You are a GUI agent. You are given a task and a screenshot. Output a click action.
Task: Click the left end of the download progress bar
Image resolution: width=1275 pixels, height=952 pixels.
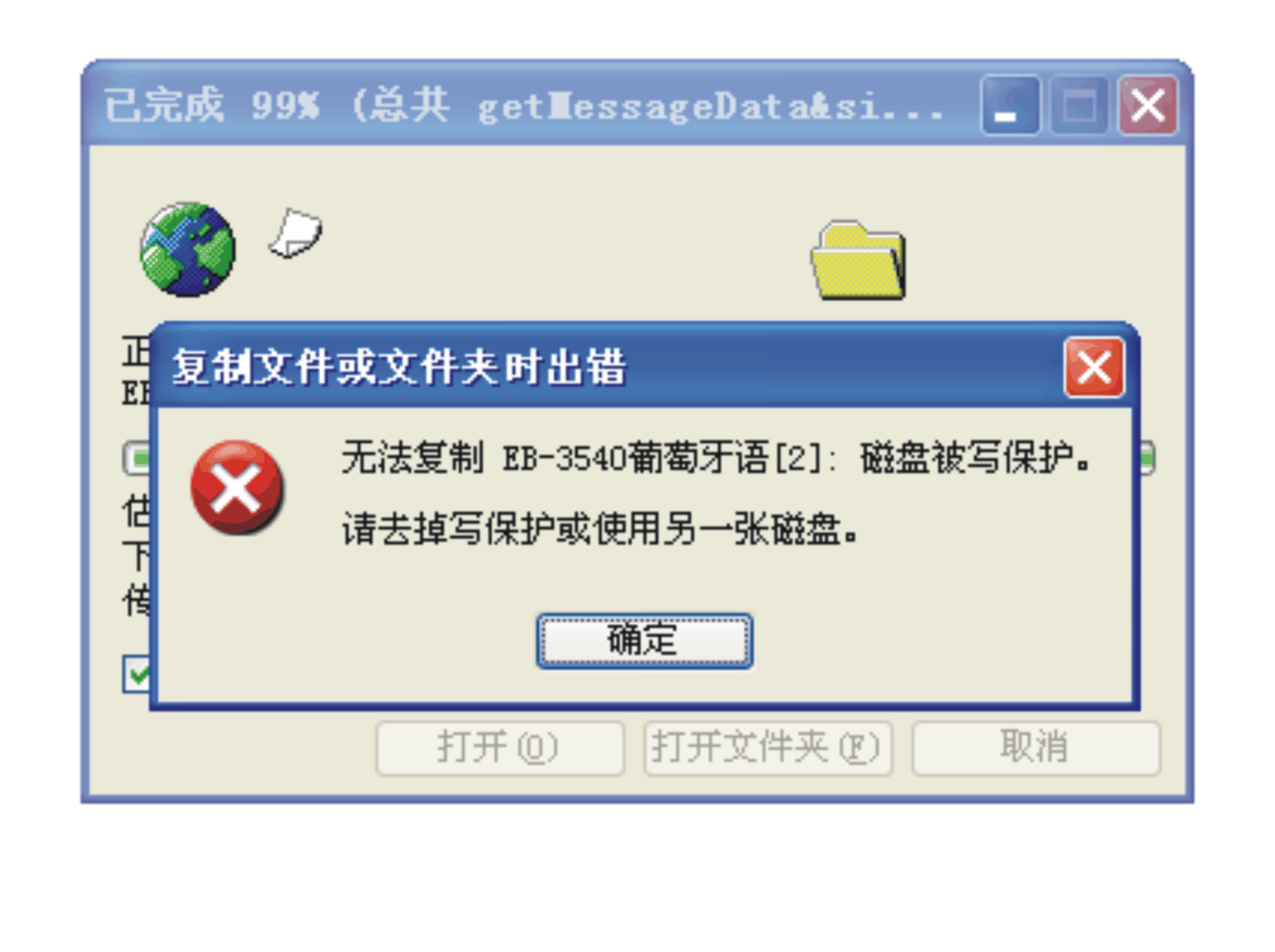point(137,459)
